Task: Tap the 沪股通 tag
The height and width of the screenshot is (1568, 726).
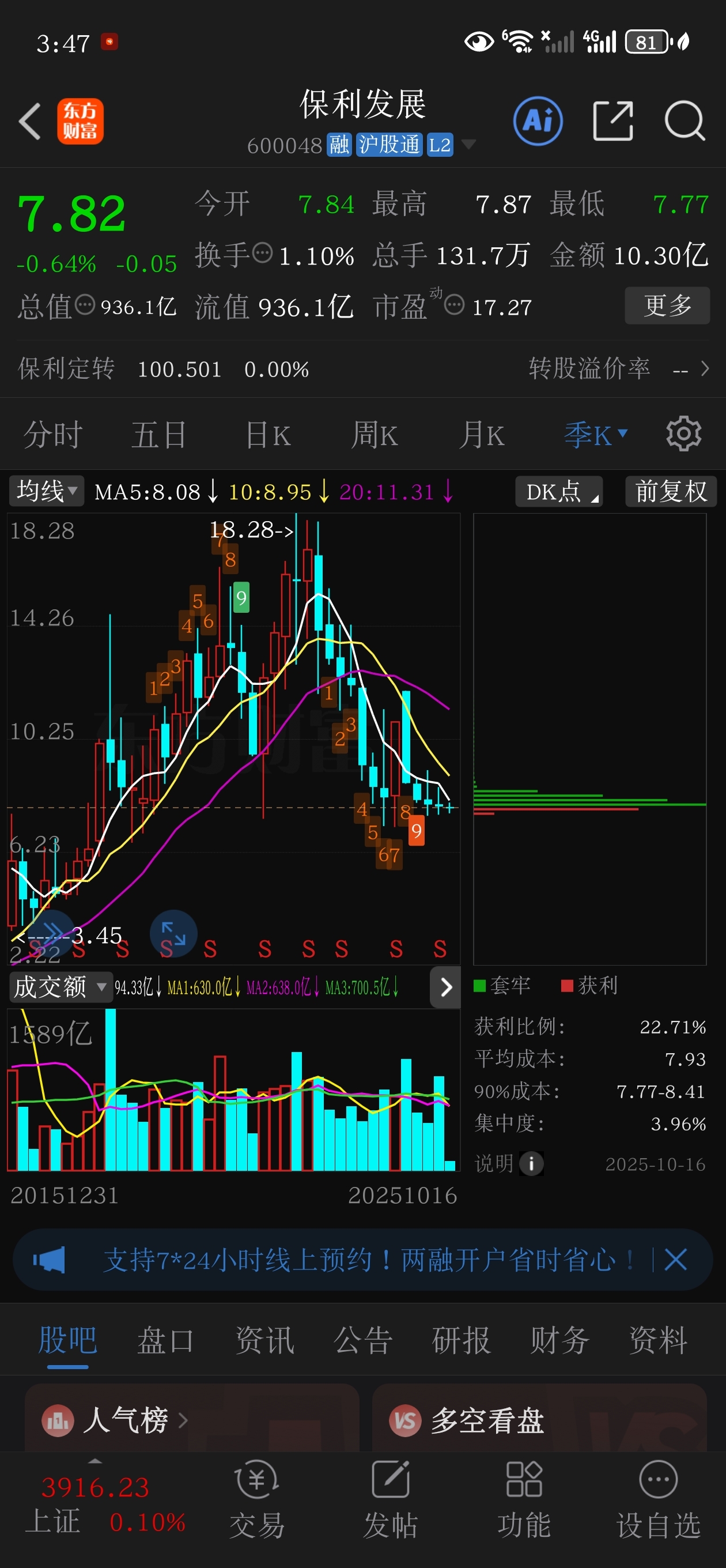Action: tap(389, 145)
